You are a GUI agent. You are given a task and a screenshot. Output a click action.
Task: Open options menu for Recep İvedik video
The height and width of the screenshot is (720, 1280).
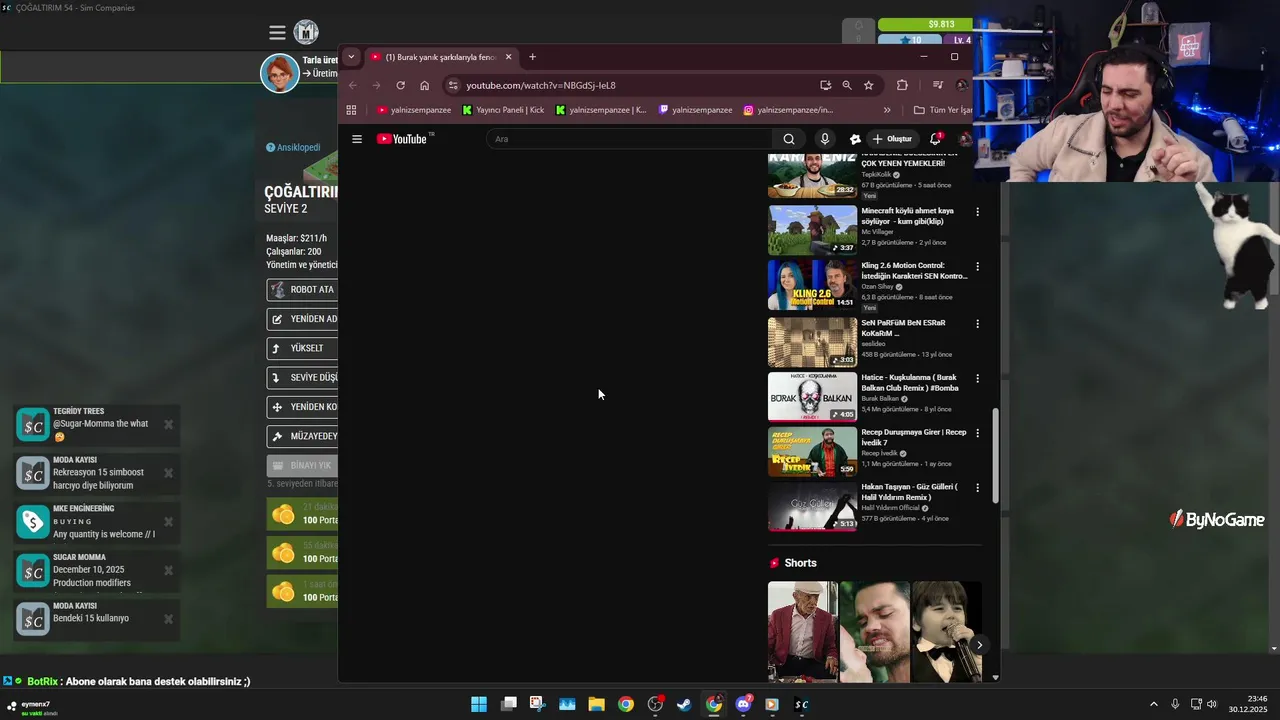click(977, 433)
